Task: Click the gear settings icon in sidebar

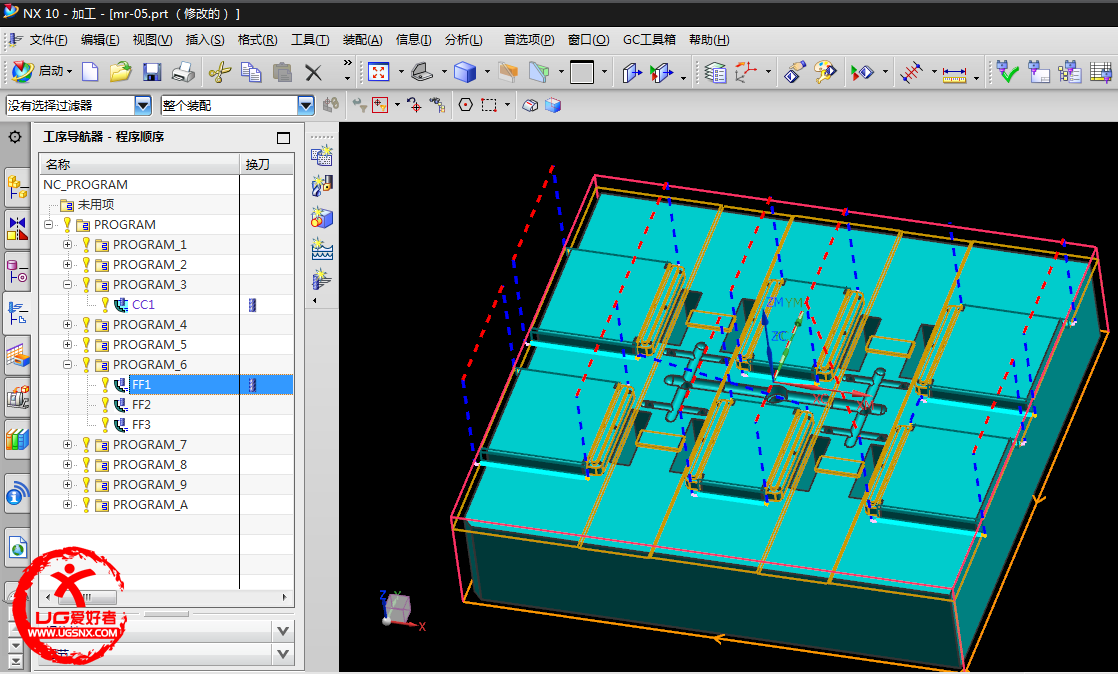Action: (x=15, y=136)
